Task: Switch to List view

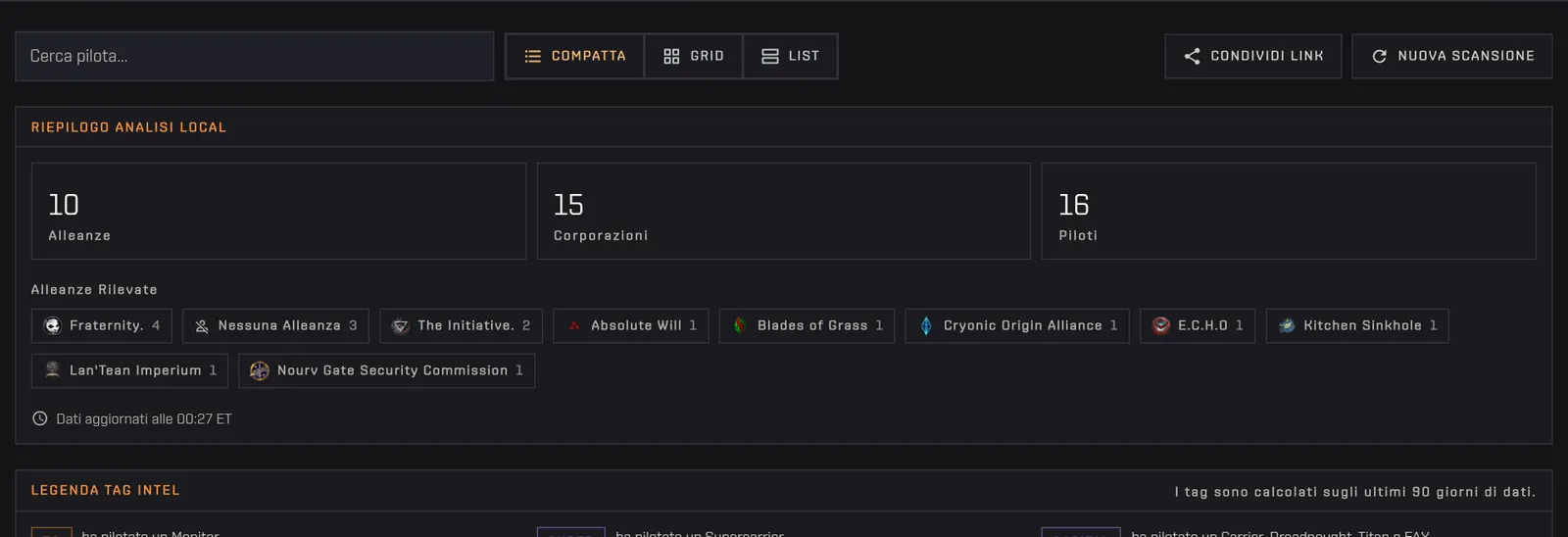Action: [790, 56]
